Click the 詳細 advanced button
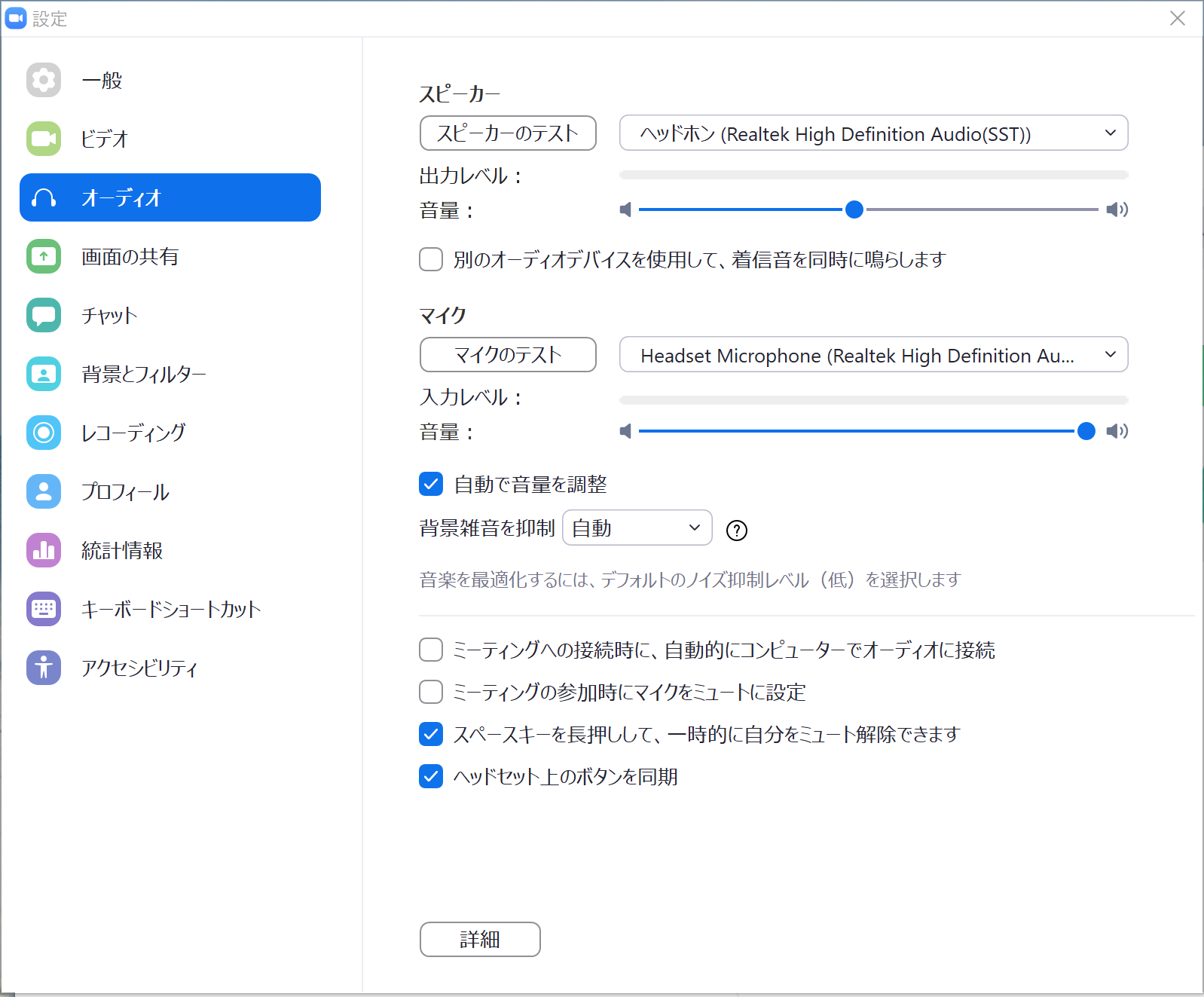Viewport: 1204px width, 997px height. [x=480, y=940]
